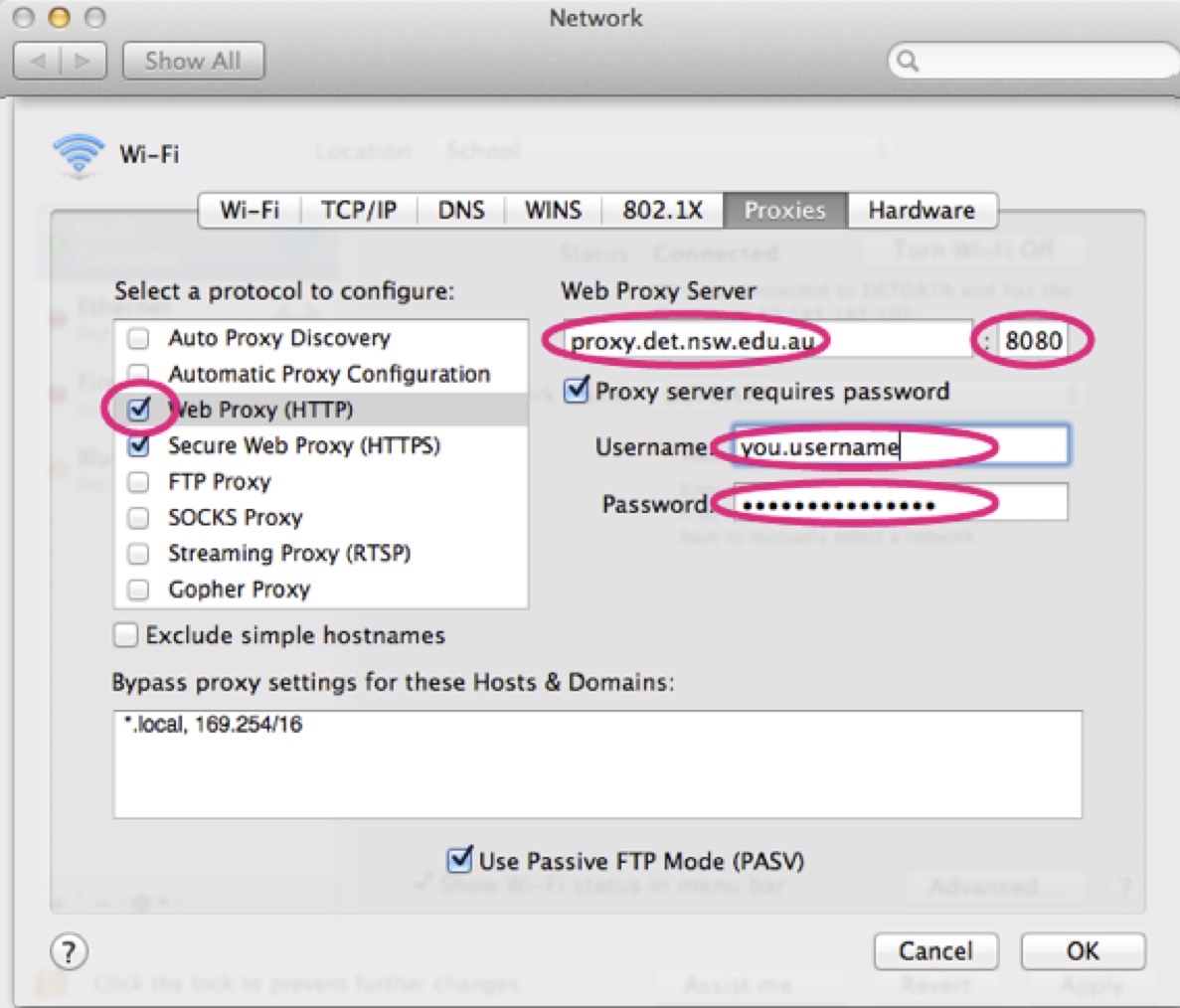Click the Cancel button

936,951
